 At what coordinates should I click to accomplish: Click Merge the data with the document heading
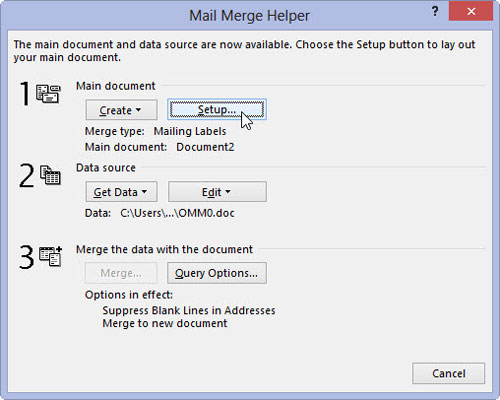[164, 249]
